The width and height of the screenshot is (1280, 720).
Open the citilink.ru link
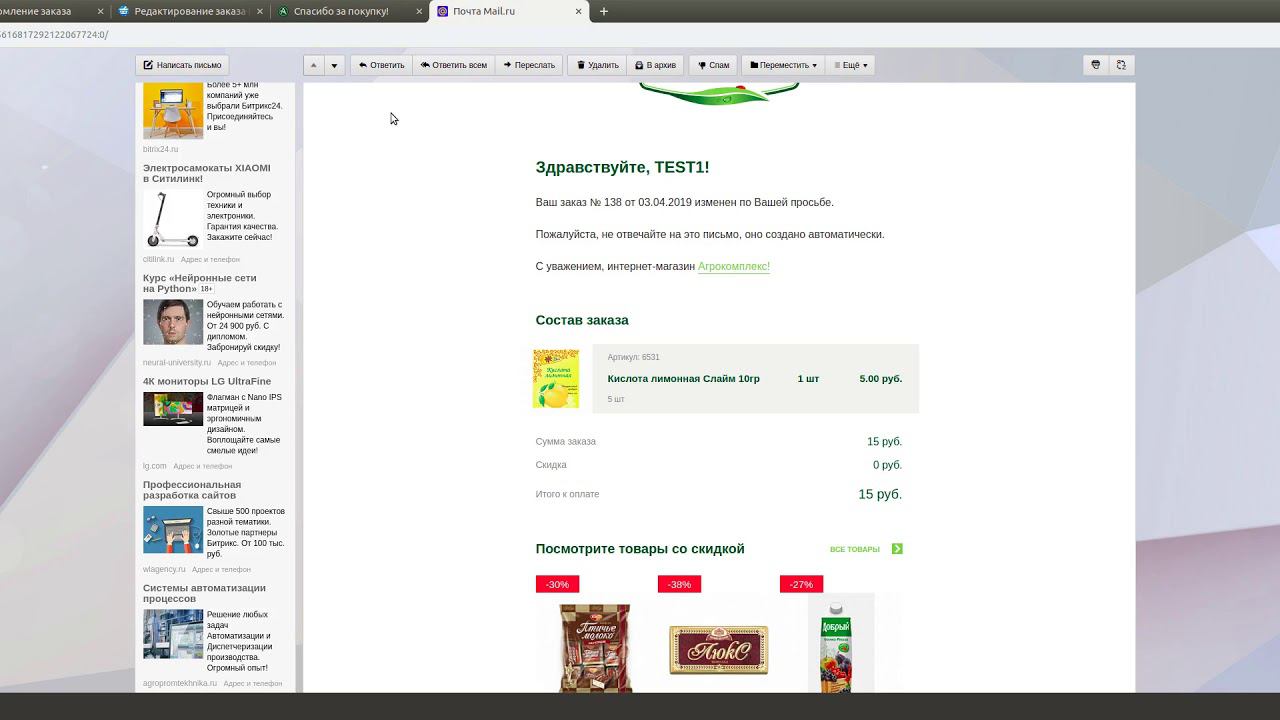(x=158, y=259)
